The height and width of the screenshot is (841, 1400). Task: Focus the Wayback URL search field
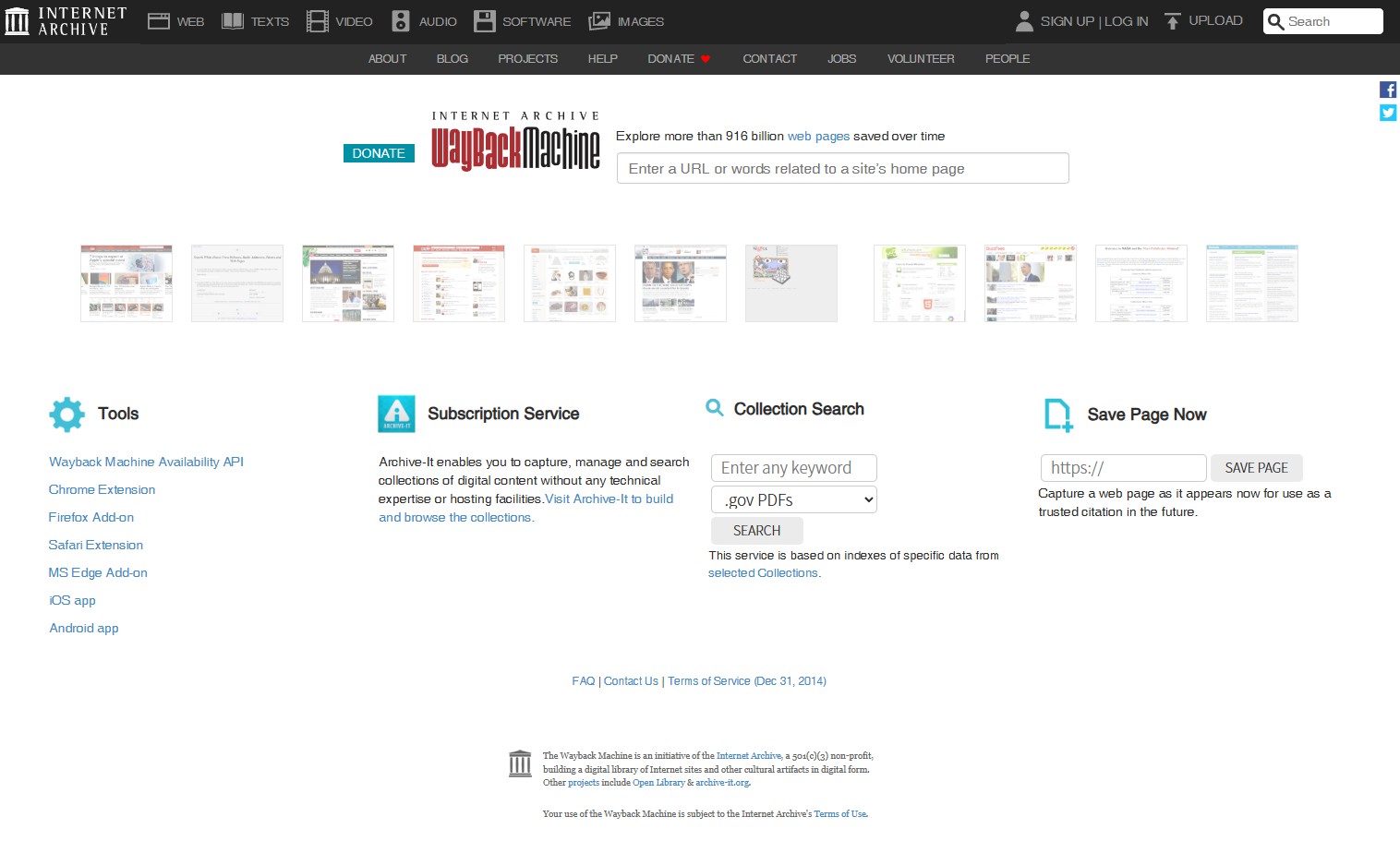[843, 169]
